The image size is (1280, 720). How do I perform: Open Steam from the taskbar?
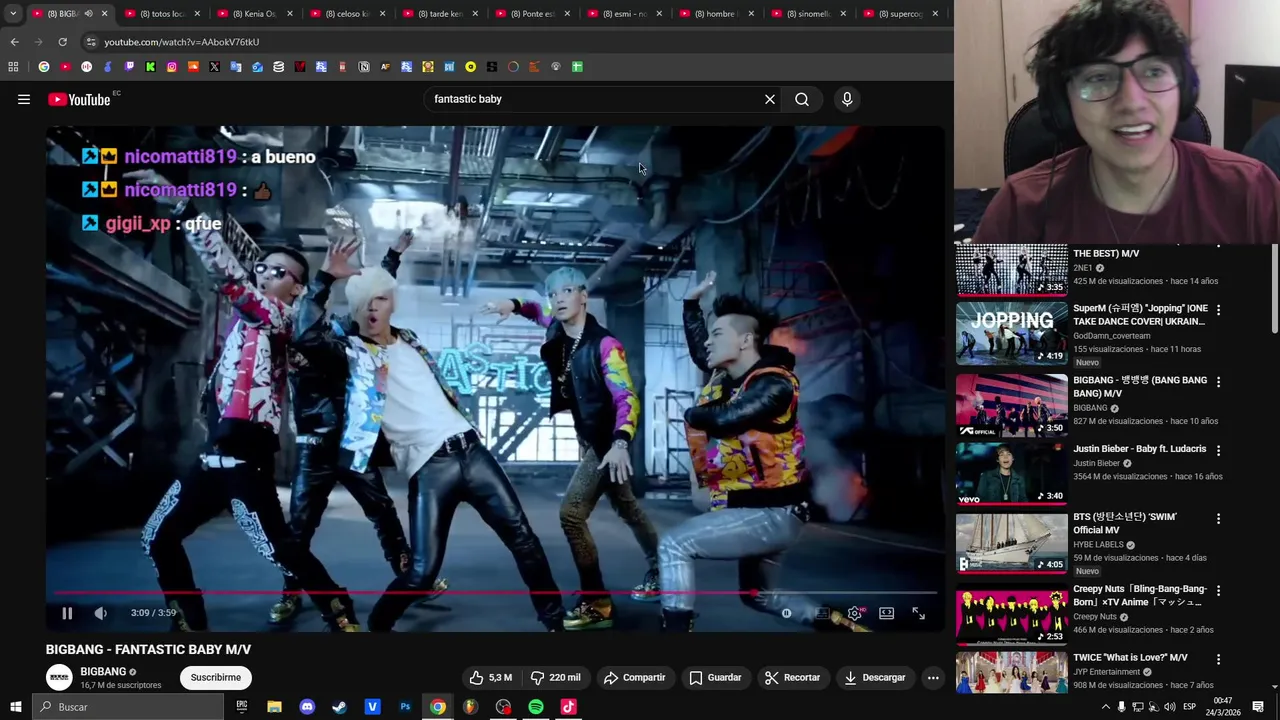tap(340, 707)
